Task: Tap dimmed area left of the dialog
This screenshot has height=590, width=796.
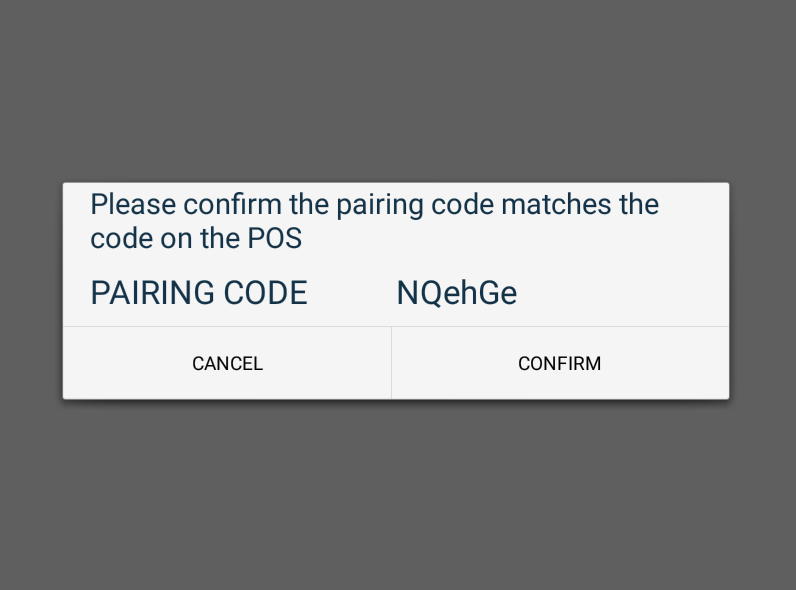Action: [x=31, y=290]
